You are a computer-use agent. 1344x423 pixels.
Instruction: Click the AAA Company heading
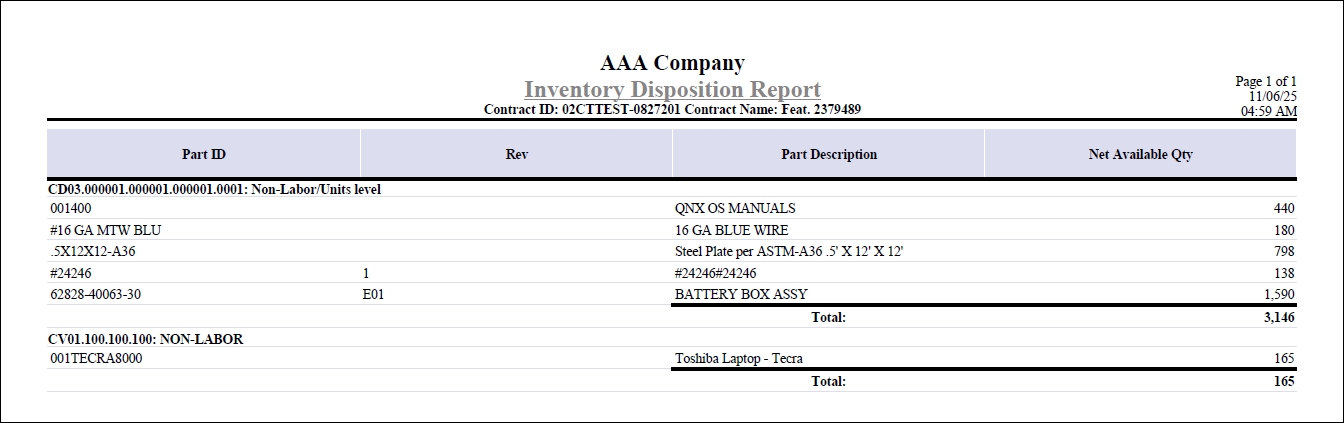tap(672, 63)
